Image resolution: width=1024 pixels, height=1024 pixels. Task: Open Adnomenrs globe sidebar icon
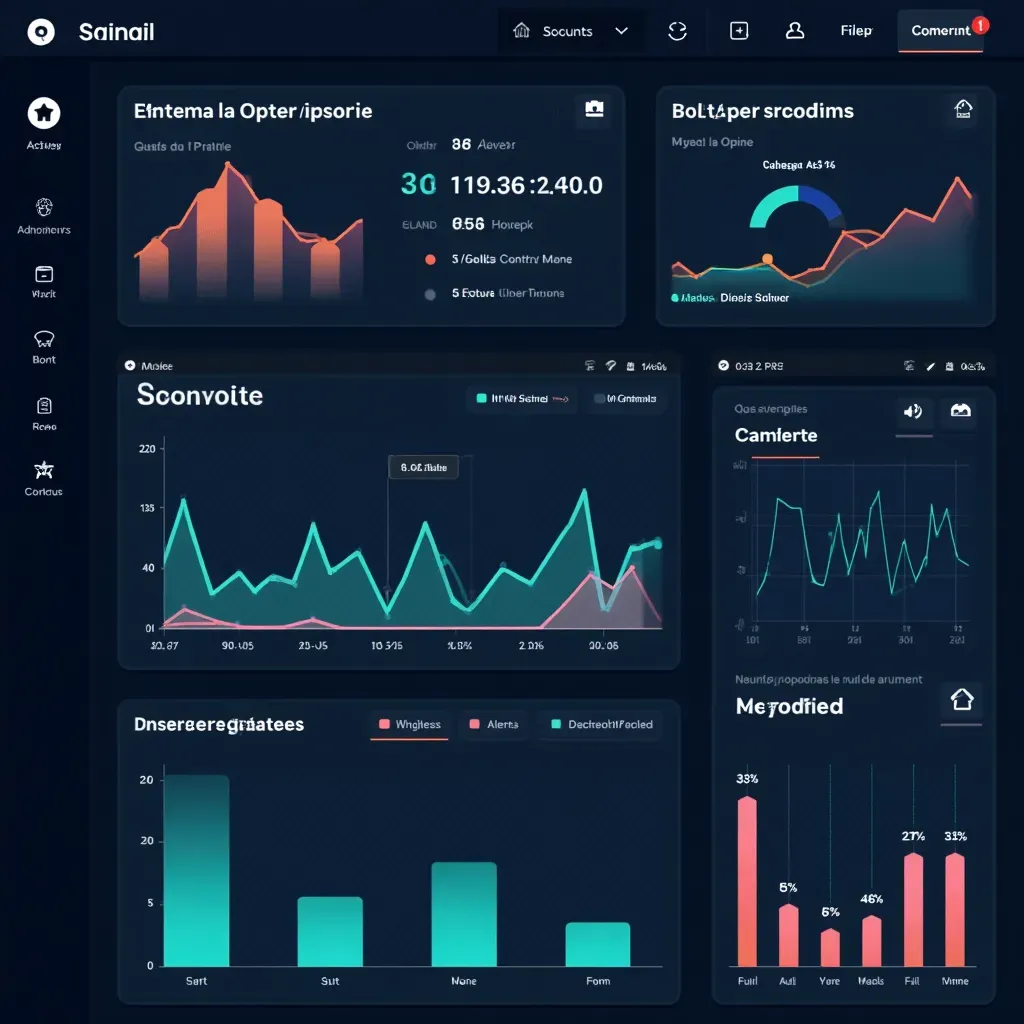click(44, 208)
